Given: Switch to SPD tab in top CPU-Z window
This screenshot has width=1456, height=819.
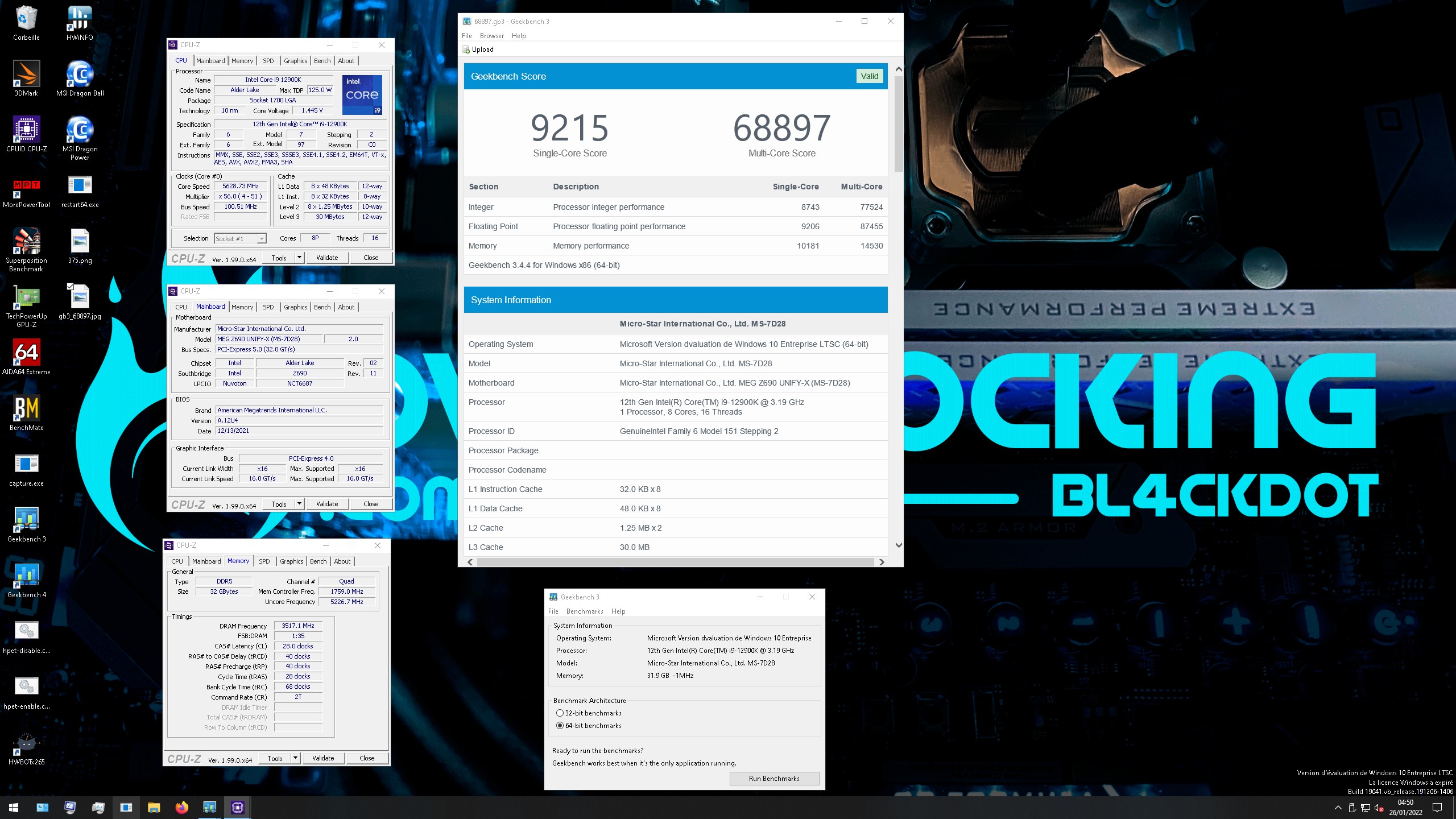Looking at the screenshot, I should pyautogui.click(x=268, y=61).
